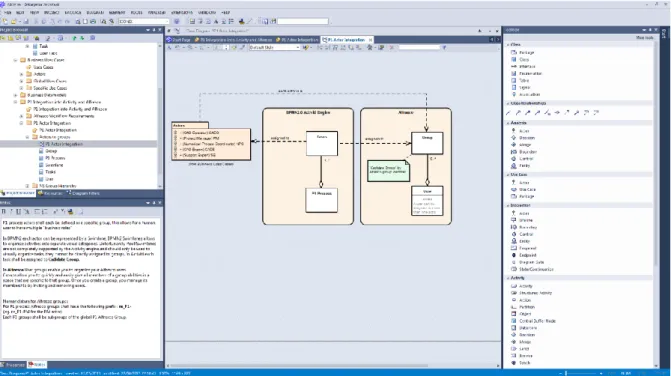Screen dimensions: 671x376
Task: Open the File menu
Action: coord(7,13)
